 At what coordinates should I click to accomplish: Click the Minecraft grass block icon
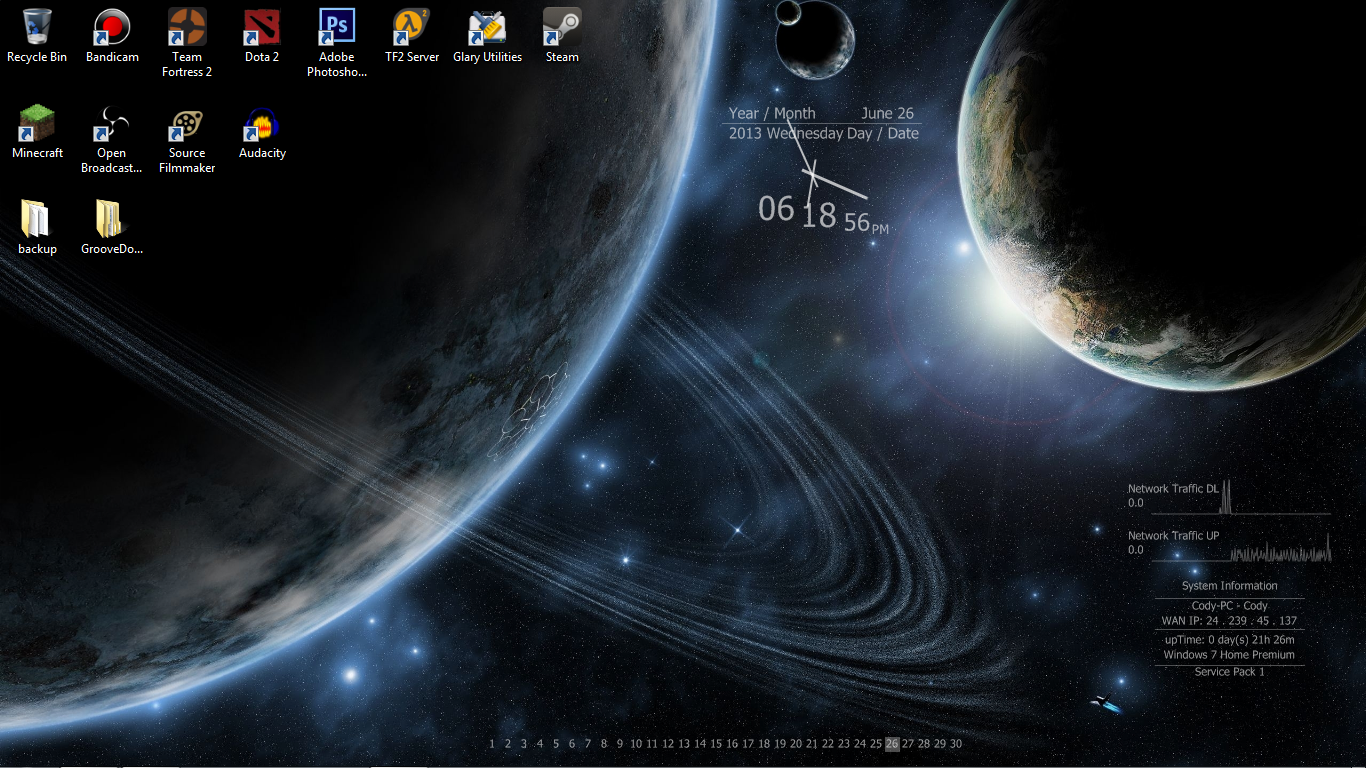pos(37,123)
